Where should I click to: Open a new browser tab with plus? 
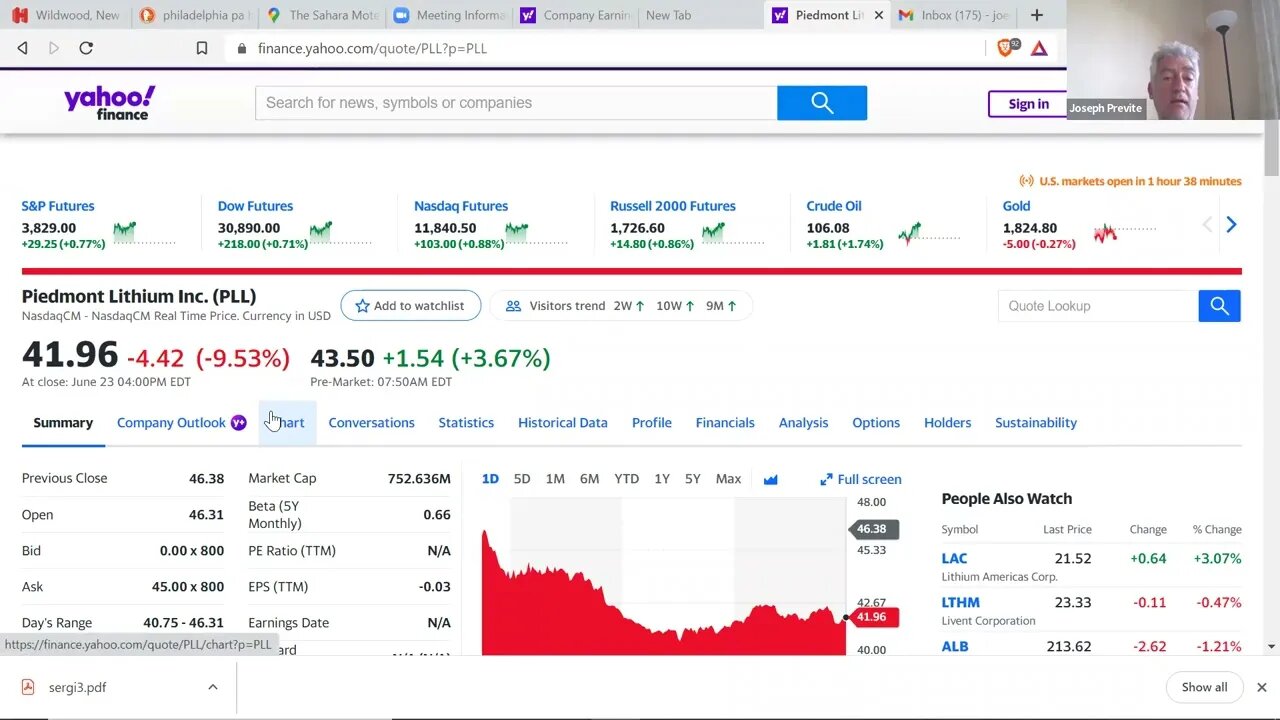click(1037, 15)
